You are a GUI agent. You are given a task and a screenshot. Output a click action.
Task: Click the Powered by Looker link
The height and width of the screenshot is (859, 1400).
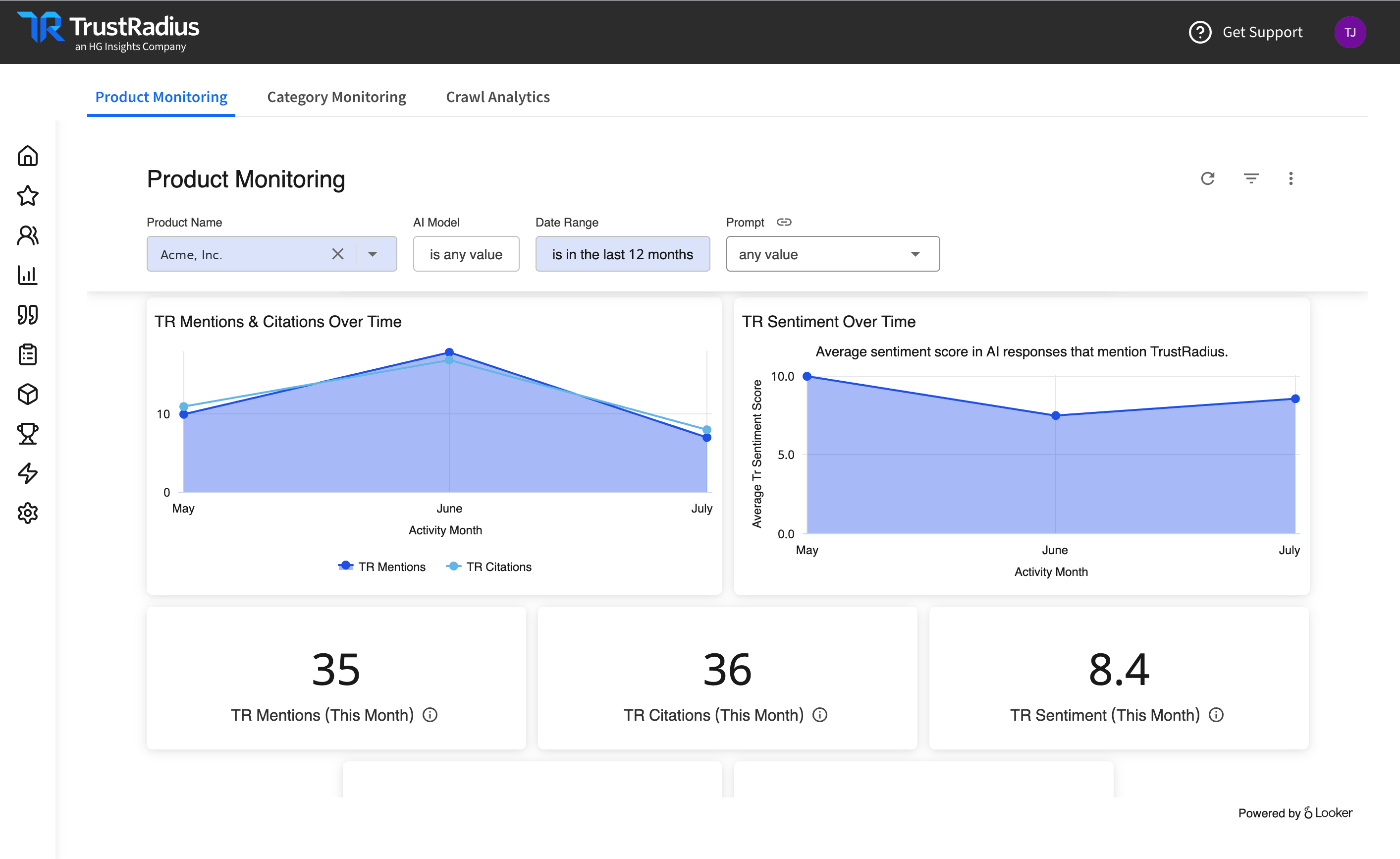[x=1295, y=812]
